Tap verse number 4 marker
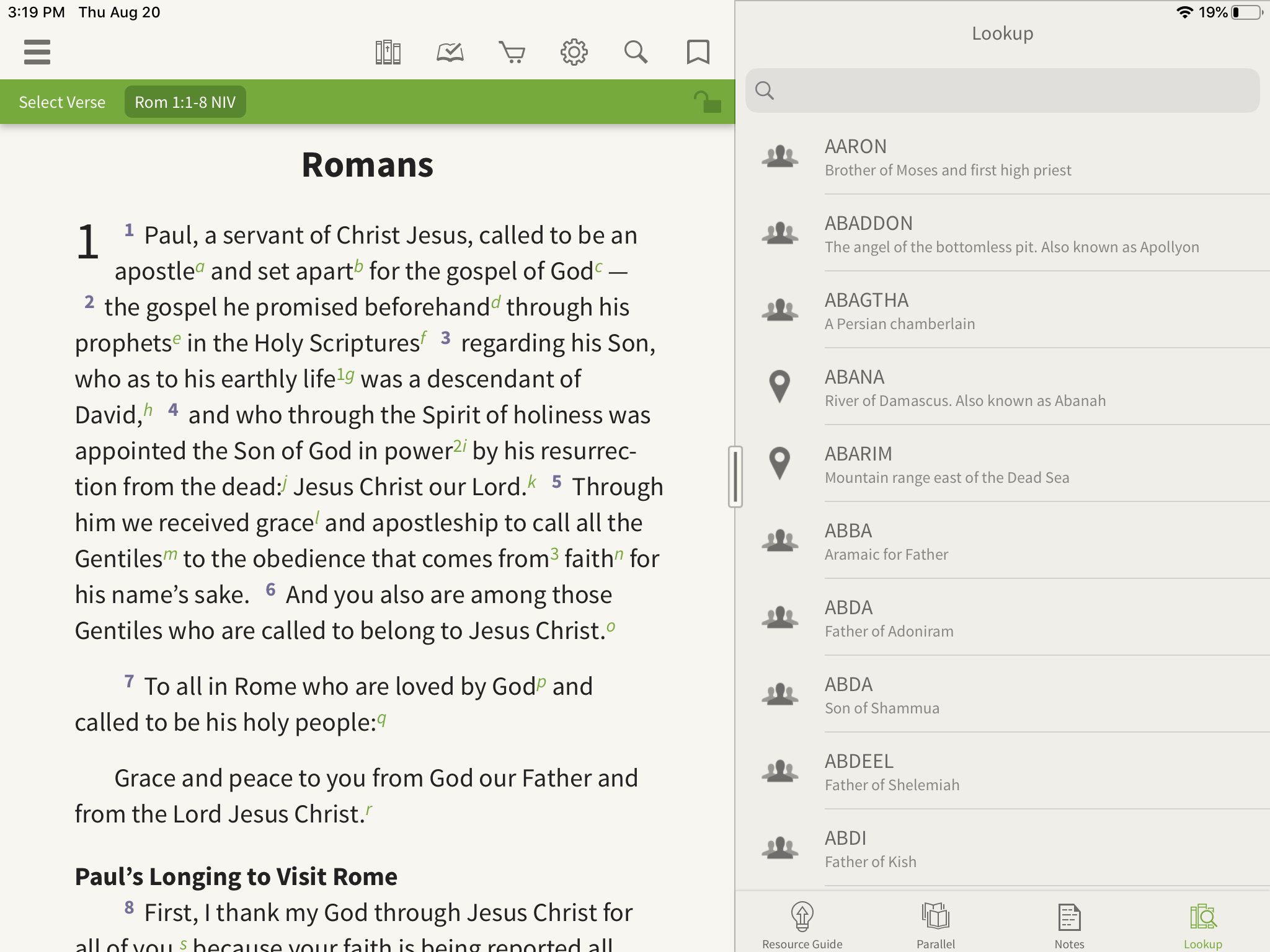This screenshot has height=952, width=1270. 173,410
